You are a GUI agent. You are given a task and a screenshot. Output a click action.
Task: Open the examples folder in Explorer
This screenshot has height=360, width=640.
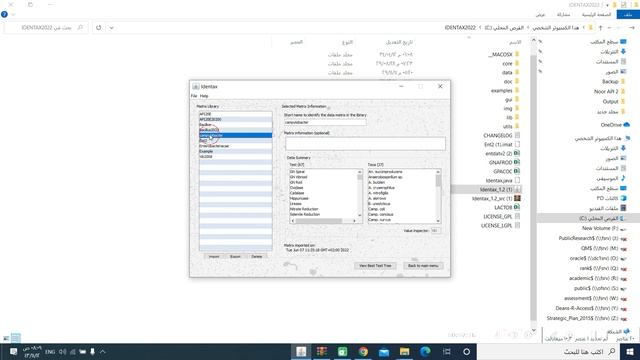coord(505,90)
